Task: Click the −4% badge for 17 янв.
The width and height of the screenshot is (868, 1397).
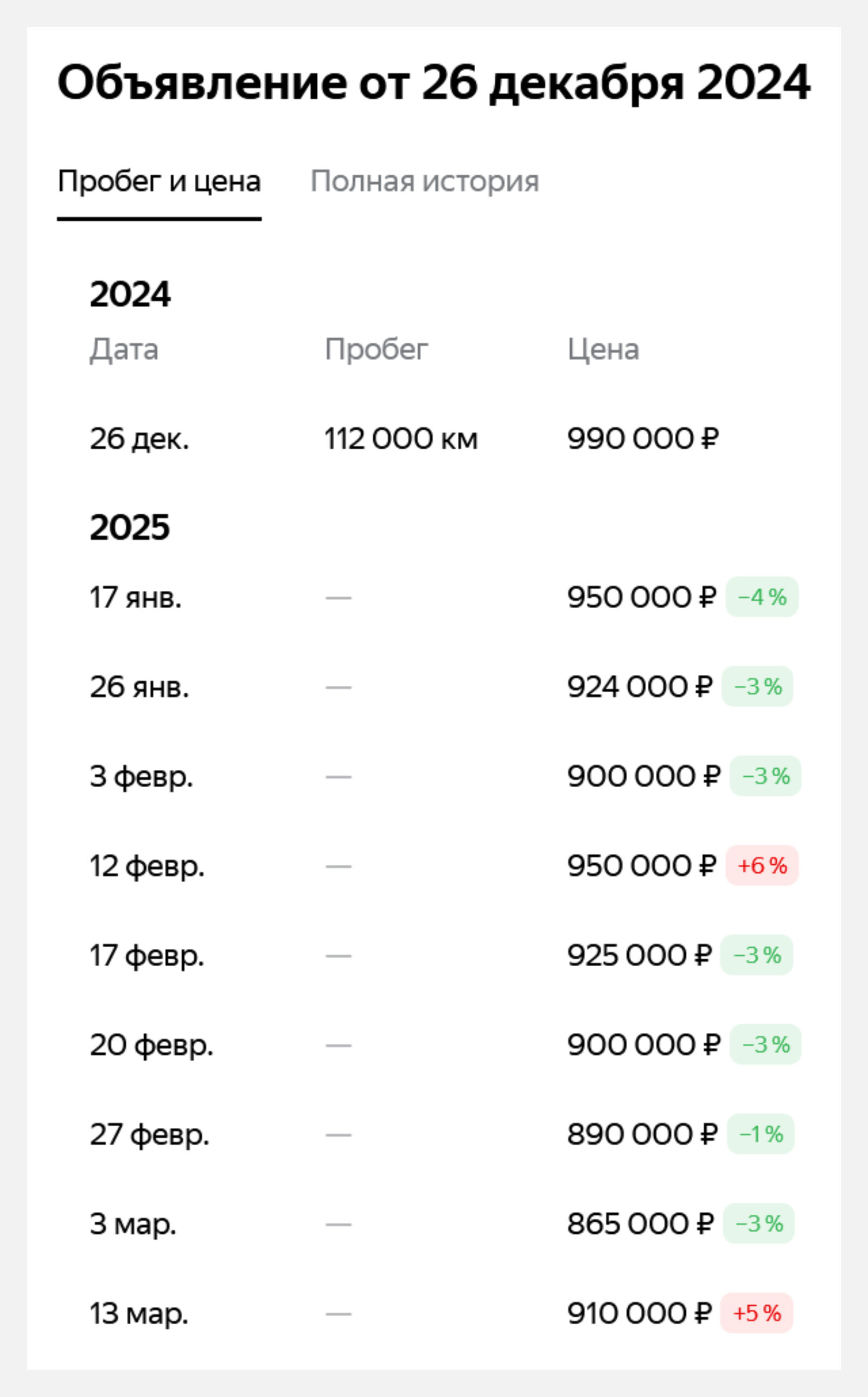Action: point(762,597)
